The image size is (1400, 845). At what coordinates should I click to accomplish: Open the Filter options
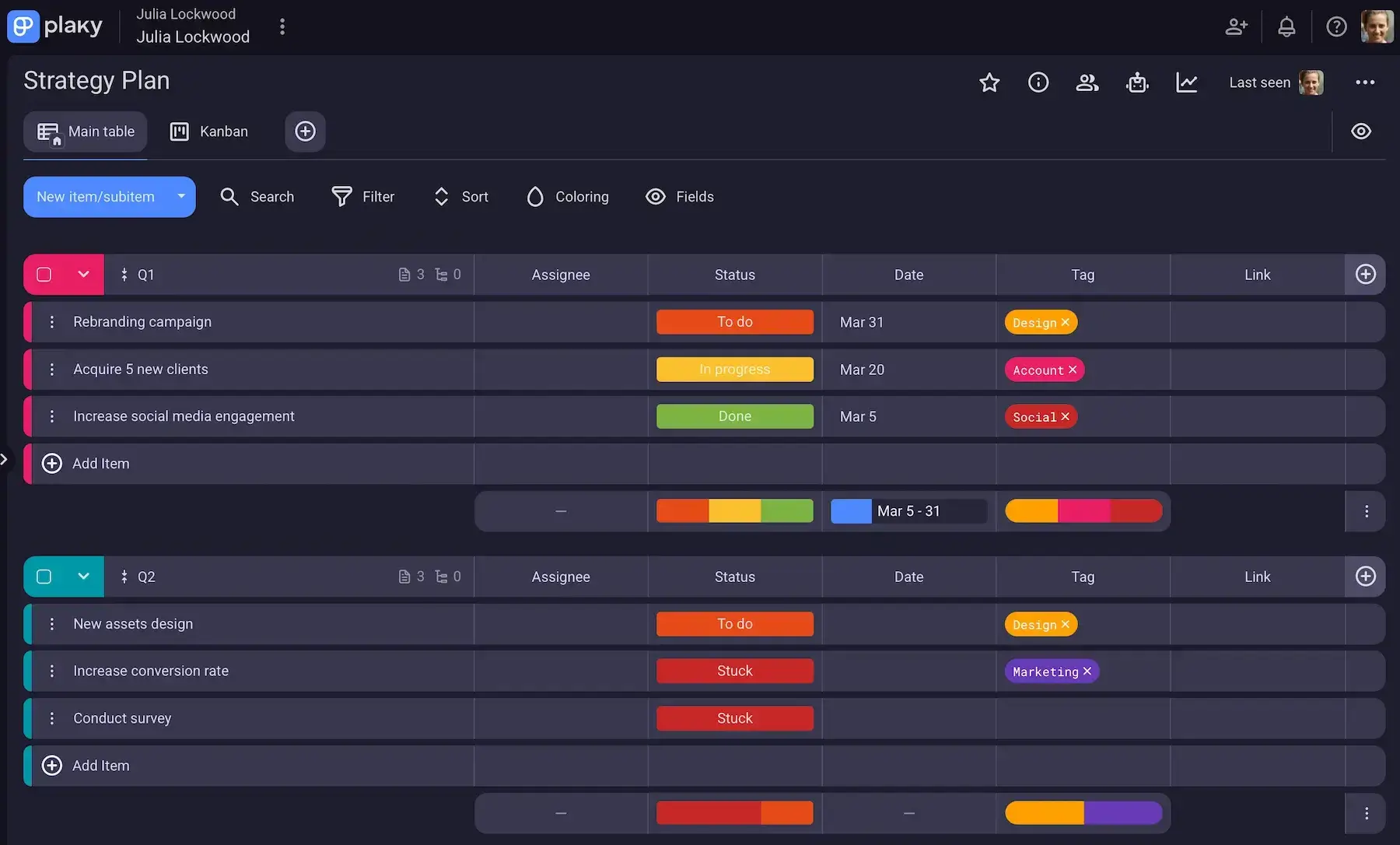tap(362, 196)
